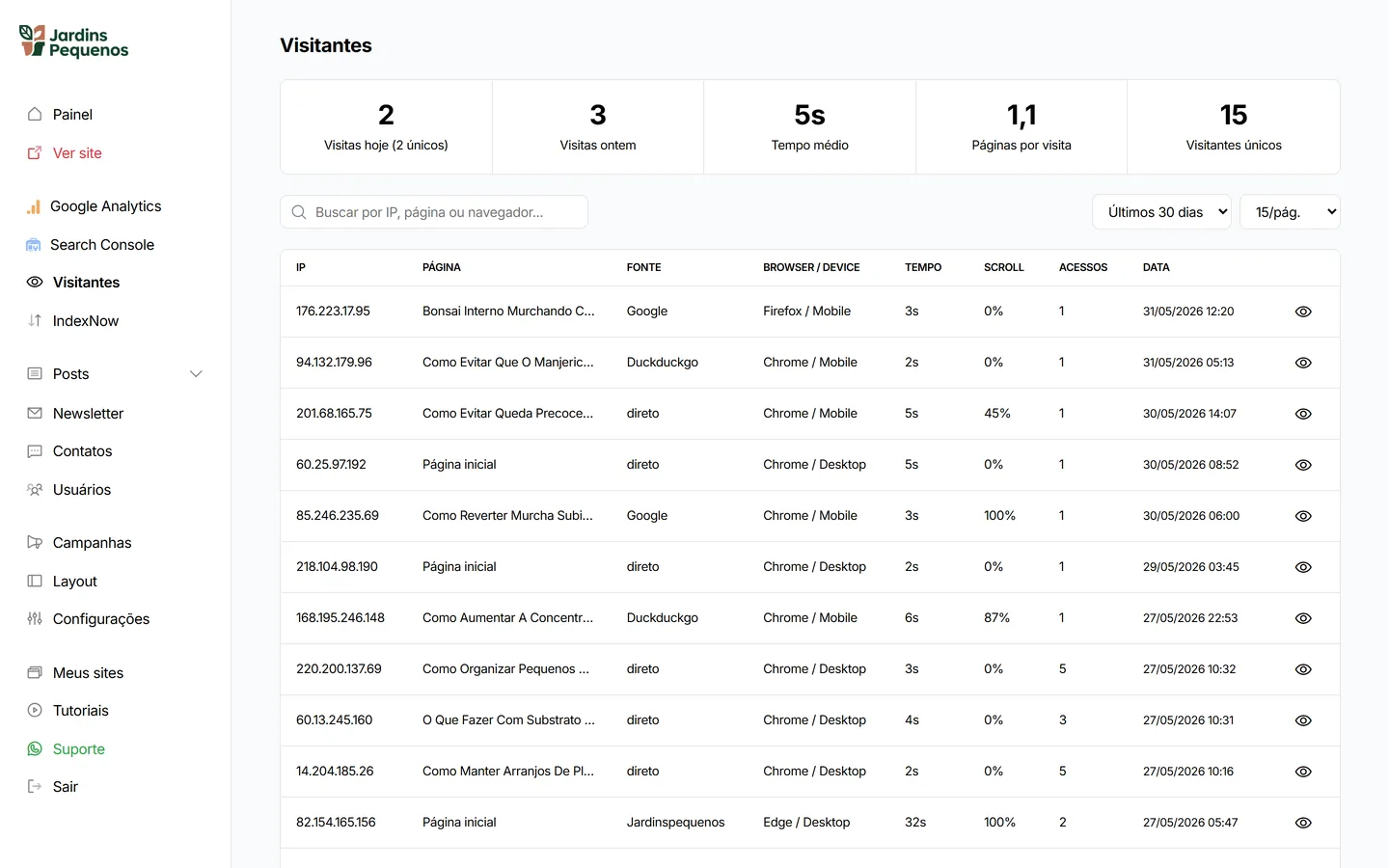Click the IndexNow arrows icon
Viewport: 1389px width, 868px height.
[x=35, y=320]
